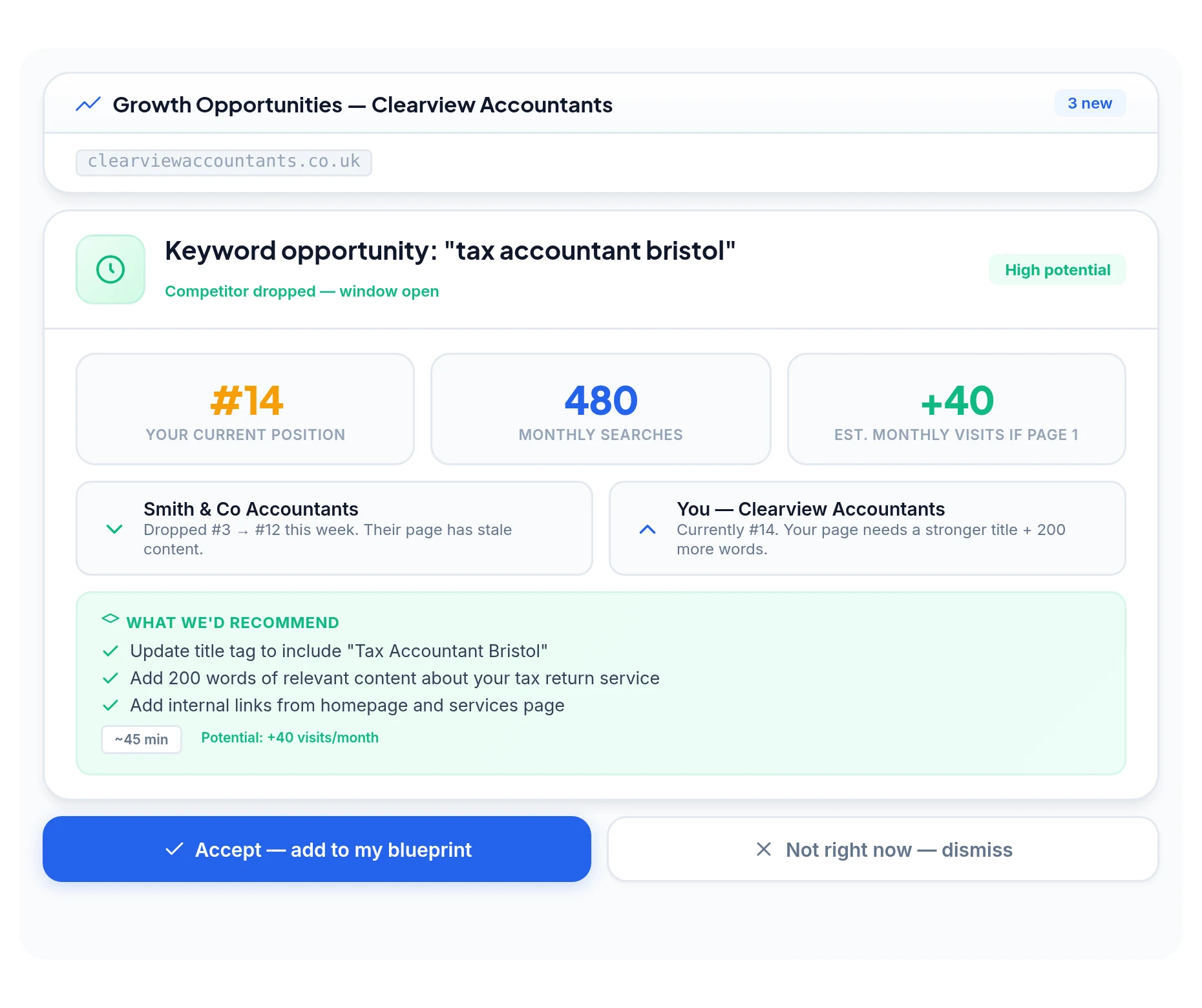Image resolution: width=1202 pixels, height=1008 pixels.
Task: Click the +40 est. monthly visits stat
Action: [x=956, y=408]
